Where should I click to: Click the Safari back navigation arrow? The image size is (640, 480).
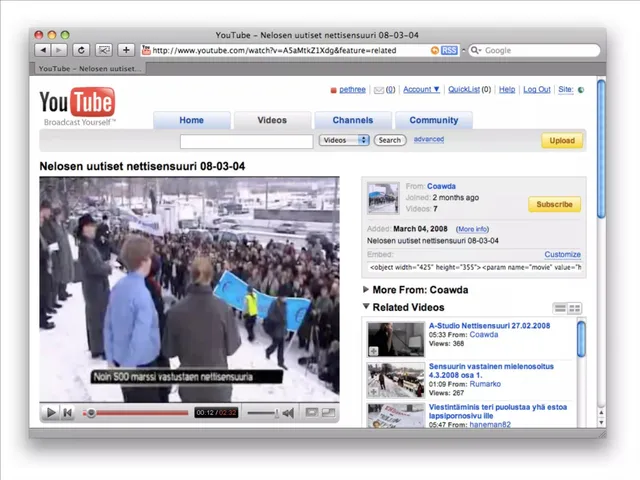[42, 50]
